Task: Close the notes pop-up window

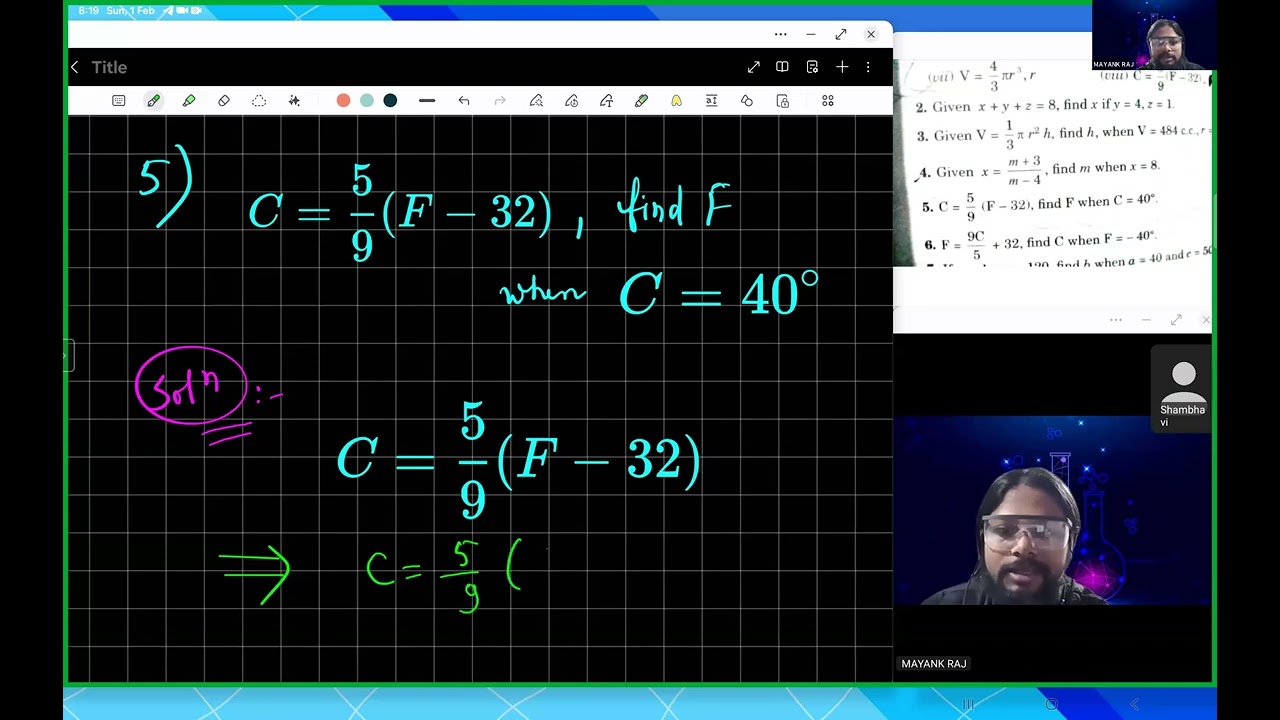Action: [871, 34]
